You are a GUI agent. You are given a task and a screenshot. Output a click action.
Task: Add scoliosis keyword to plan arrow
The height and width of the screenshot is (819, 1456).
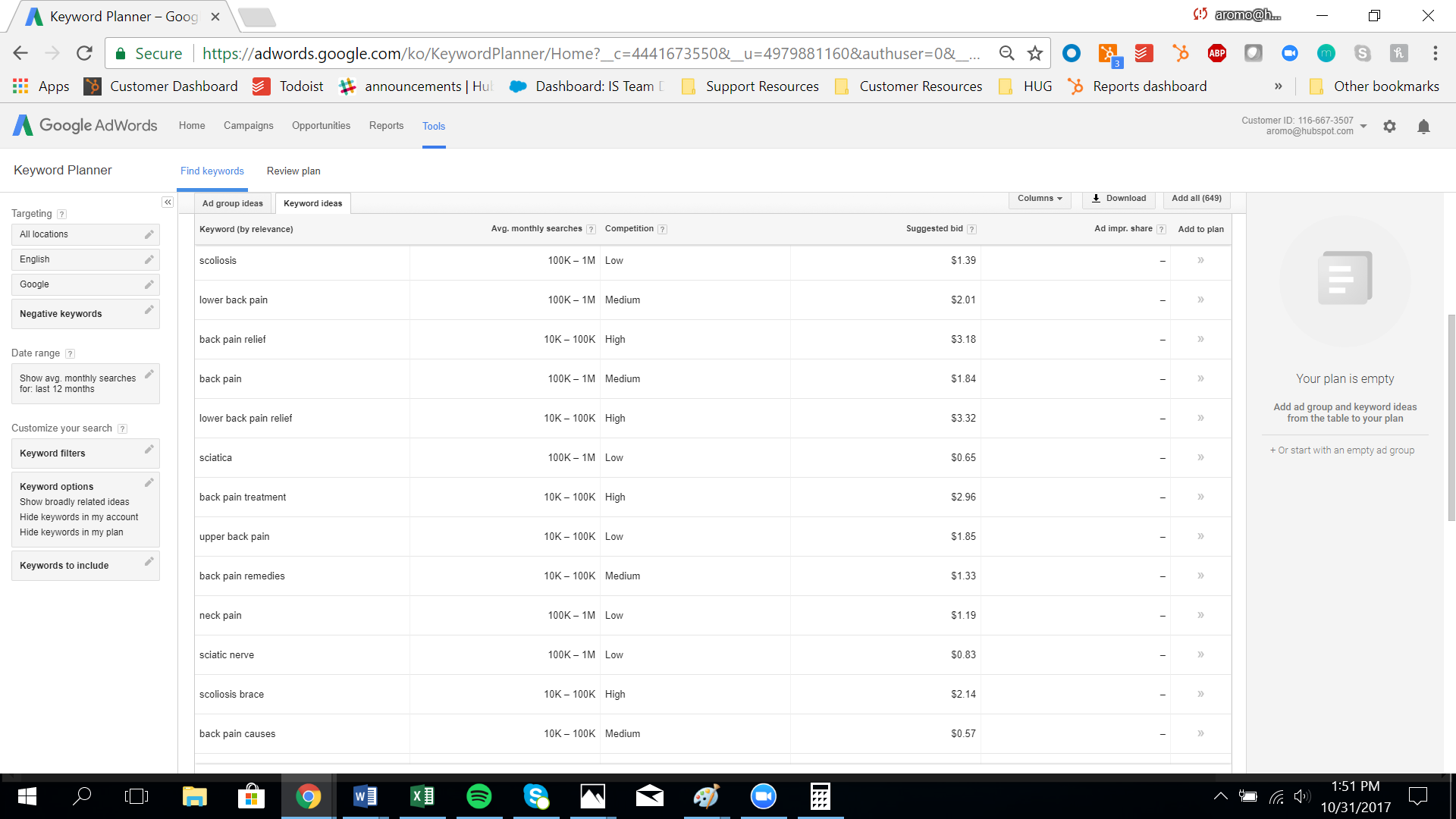(x=1200, y=260)
